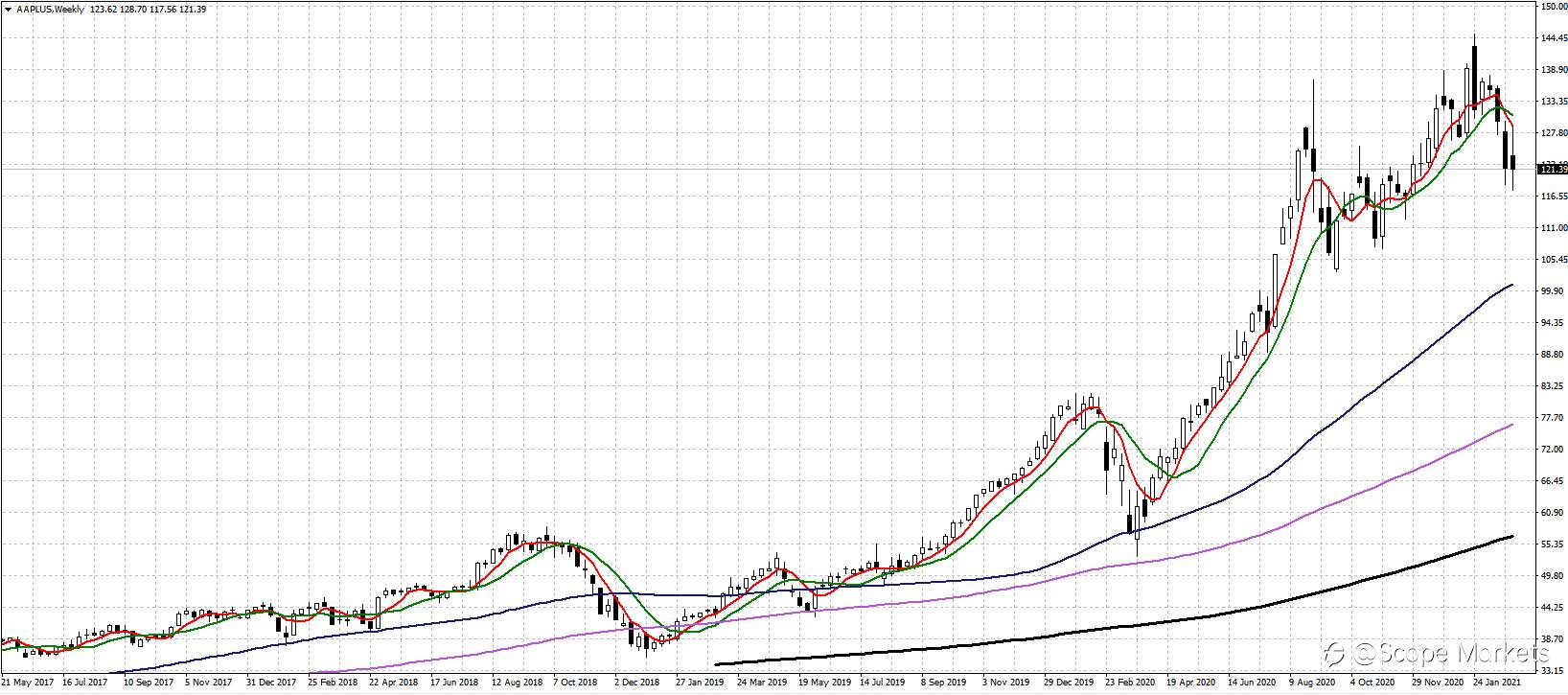Click the AAPLUS,Weekly chart title

49,10
